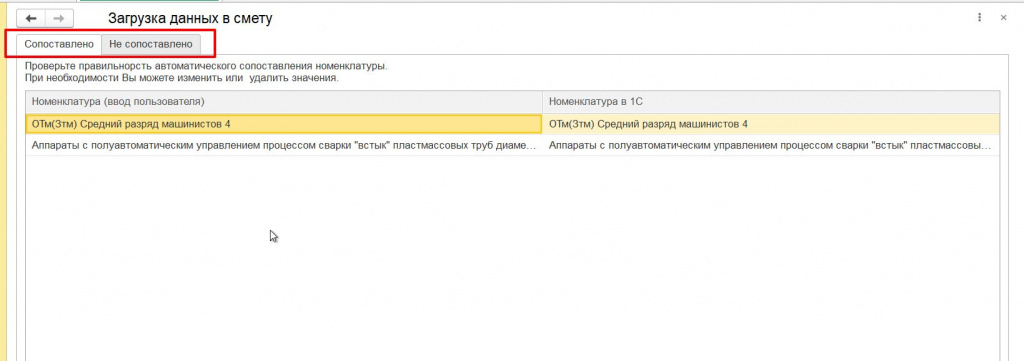Switch to the Не сопоставлено tab
The image size is (1024, 361).
(x=151, y=44)
